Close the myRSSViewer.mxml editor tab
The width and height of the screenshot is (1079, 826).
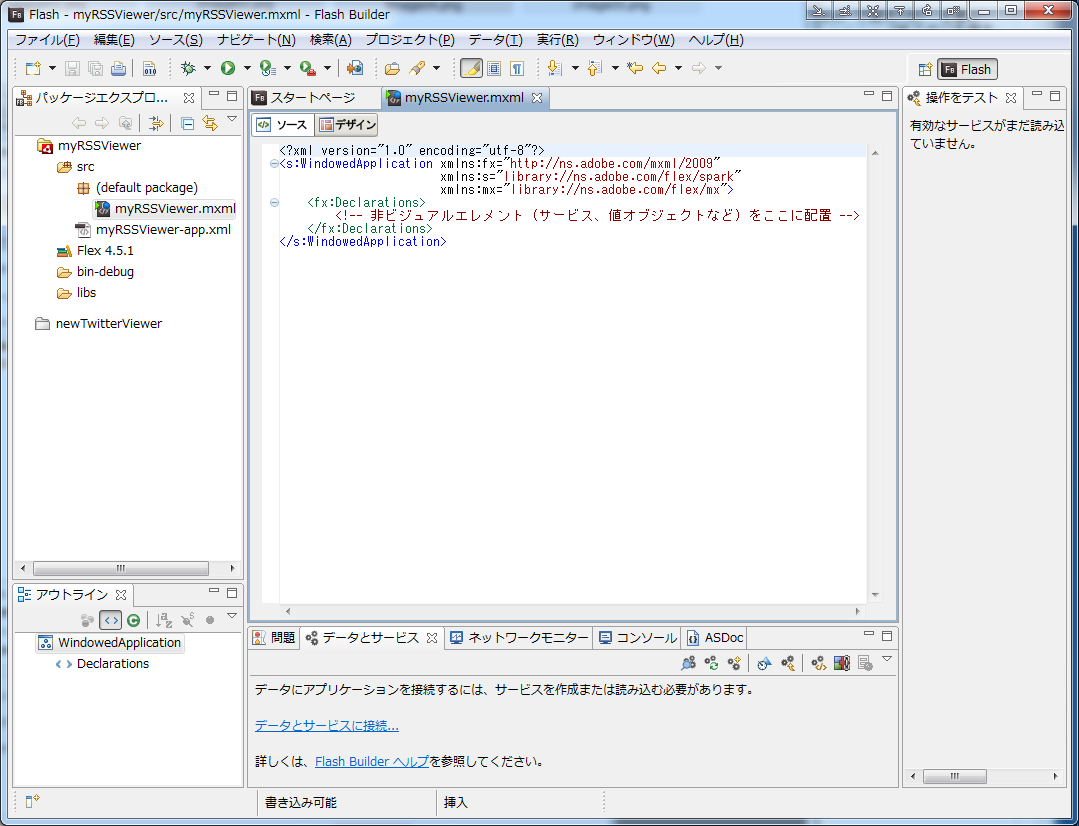click(537, 98)
